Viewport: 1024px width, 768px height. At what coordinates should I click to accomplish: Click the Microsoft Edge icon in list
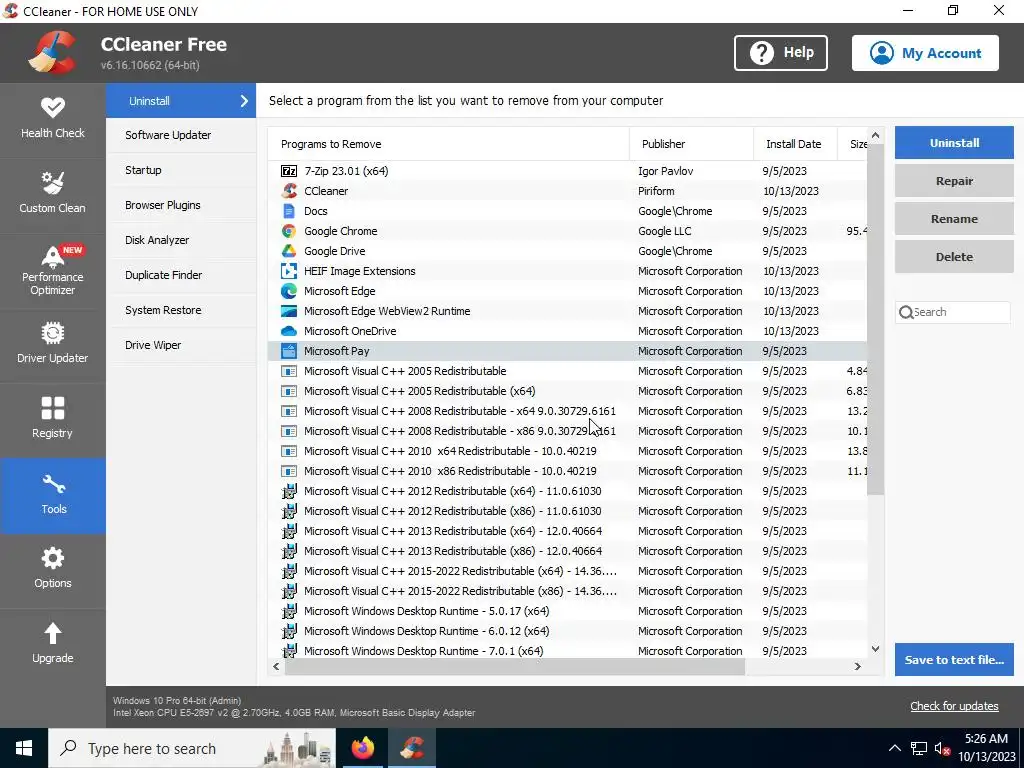[289, 291]
